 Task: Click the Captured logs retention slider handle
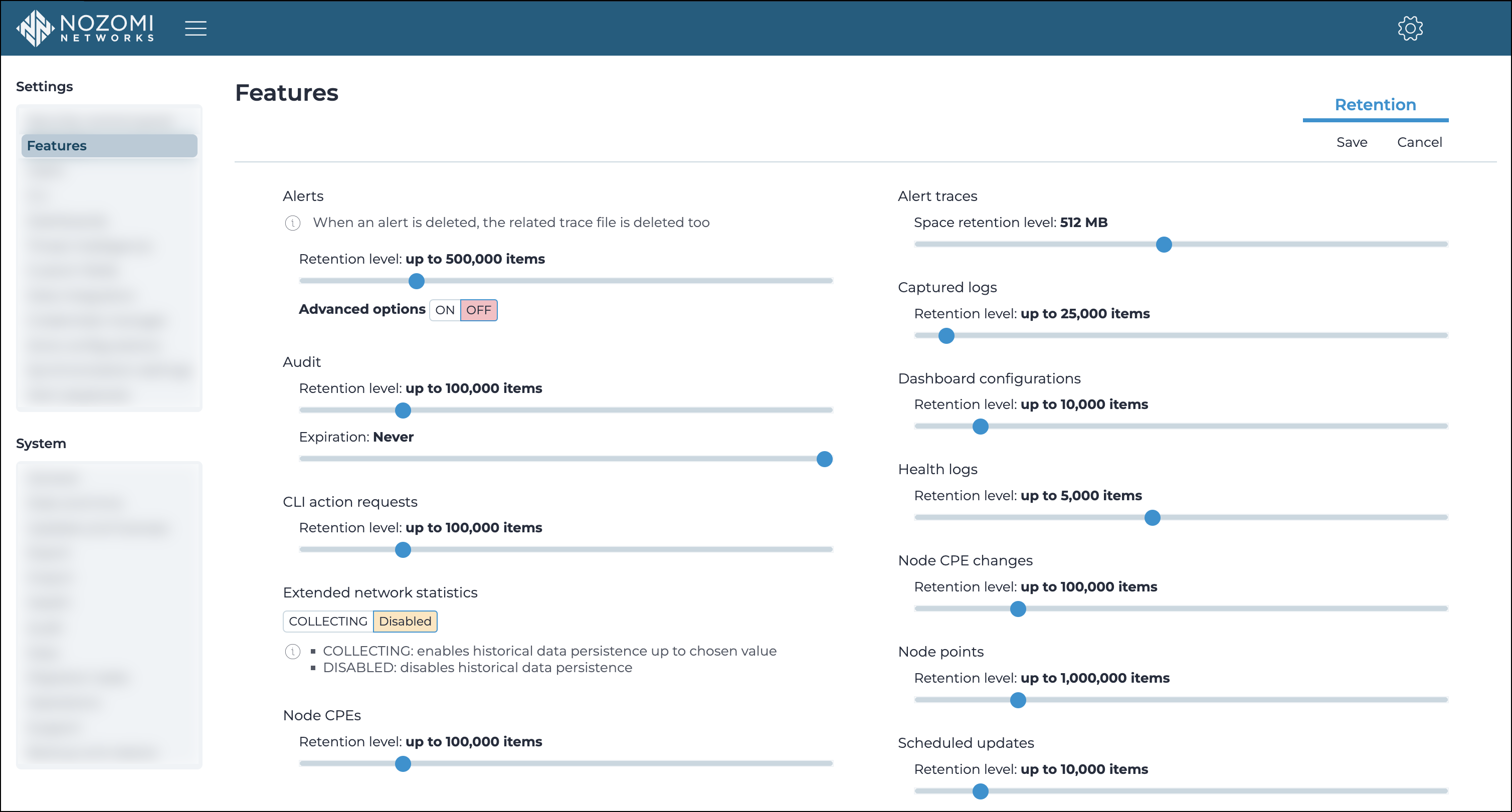coord(946,336)
